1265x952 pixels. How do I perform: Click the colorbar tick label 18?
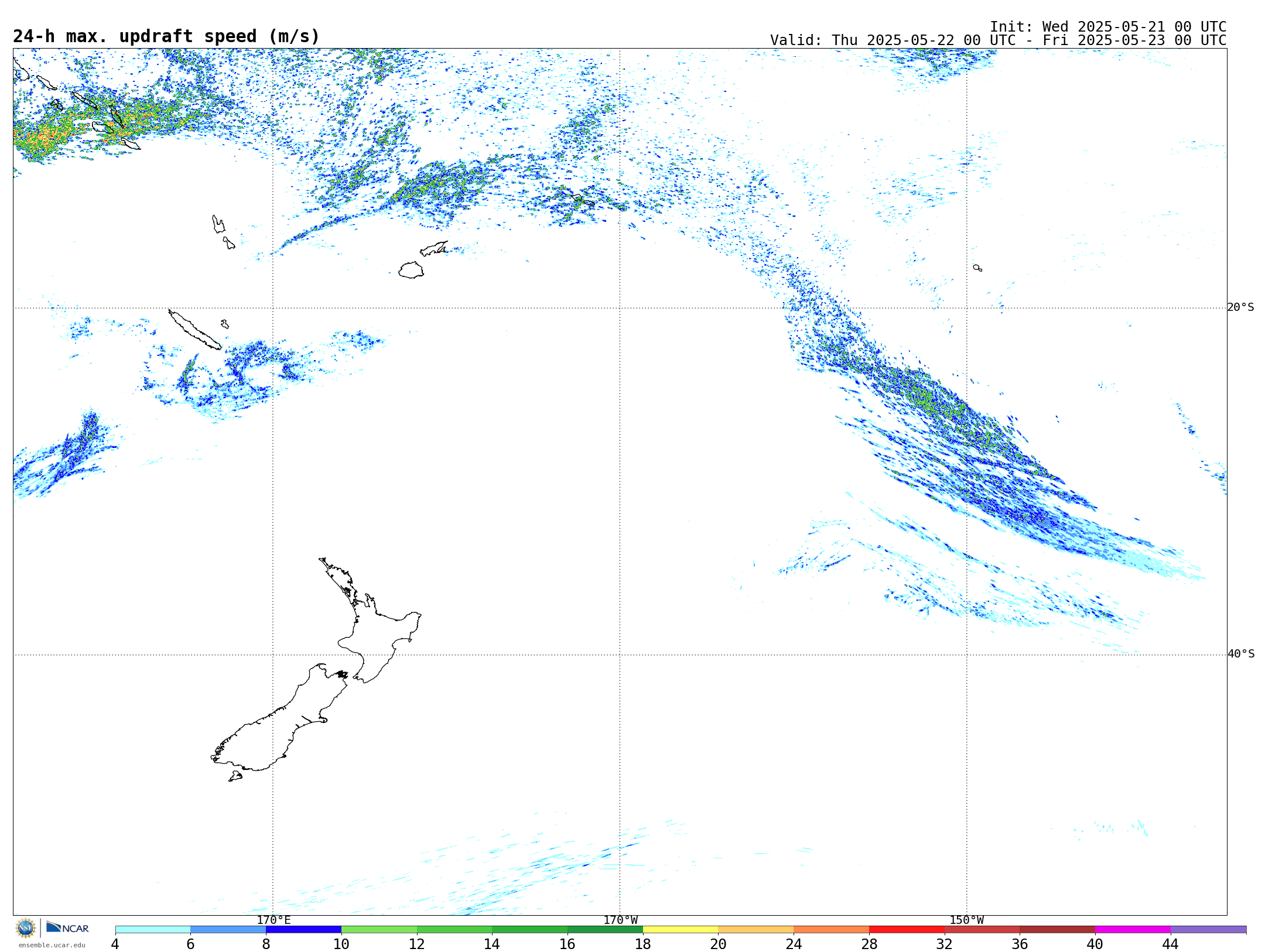point(643,944)
